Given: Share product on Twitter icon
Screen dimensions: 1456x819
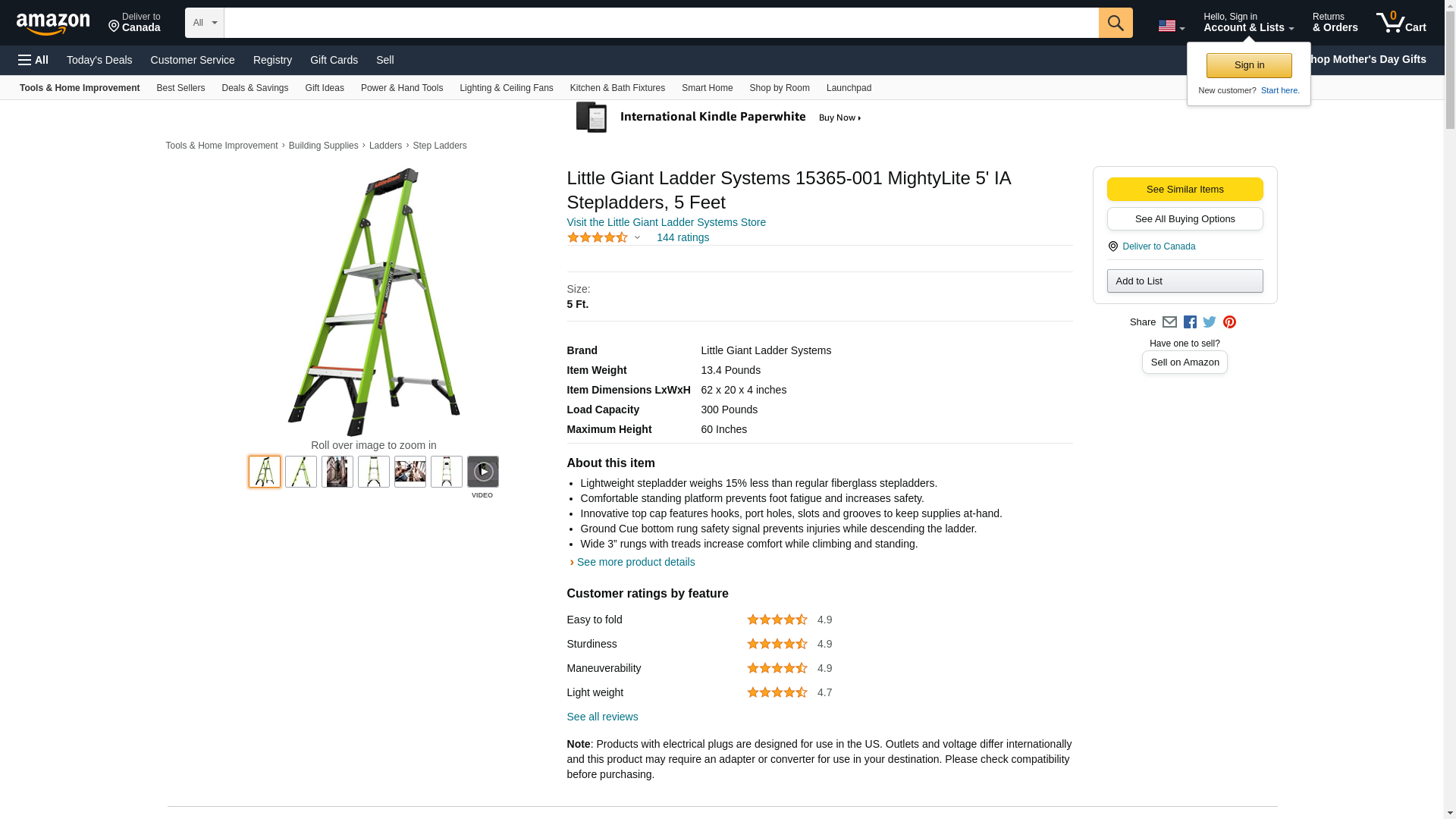Looking at the screenshot, I should (1210, 322).
